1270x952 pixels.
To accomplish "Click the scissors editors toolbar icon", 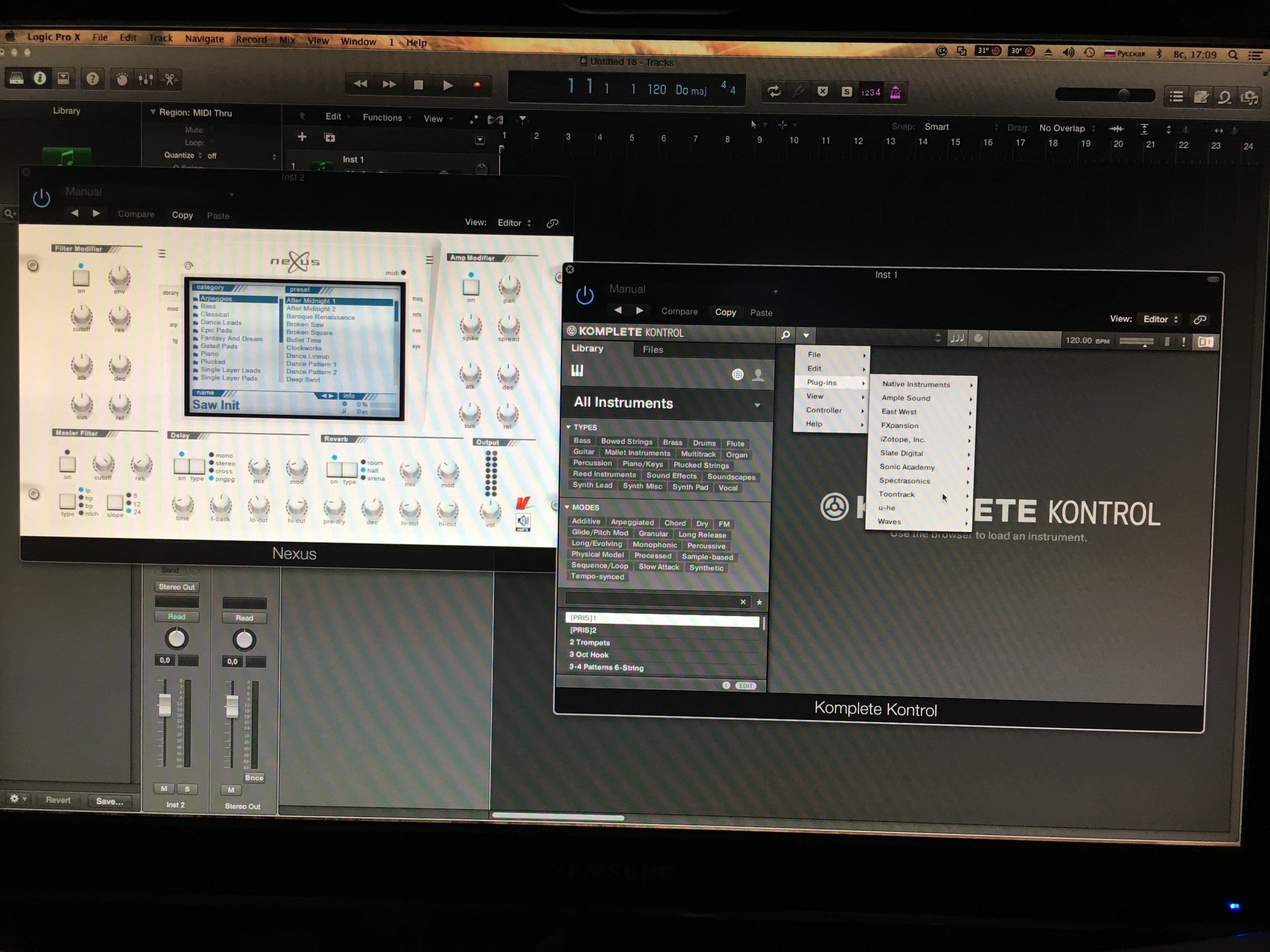I will click(x=170, y=79).
